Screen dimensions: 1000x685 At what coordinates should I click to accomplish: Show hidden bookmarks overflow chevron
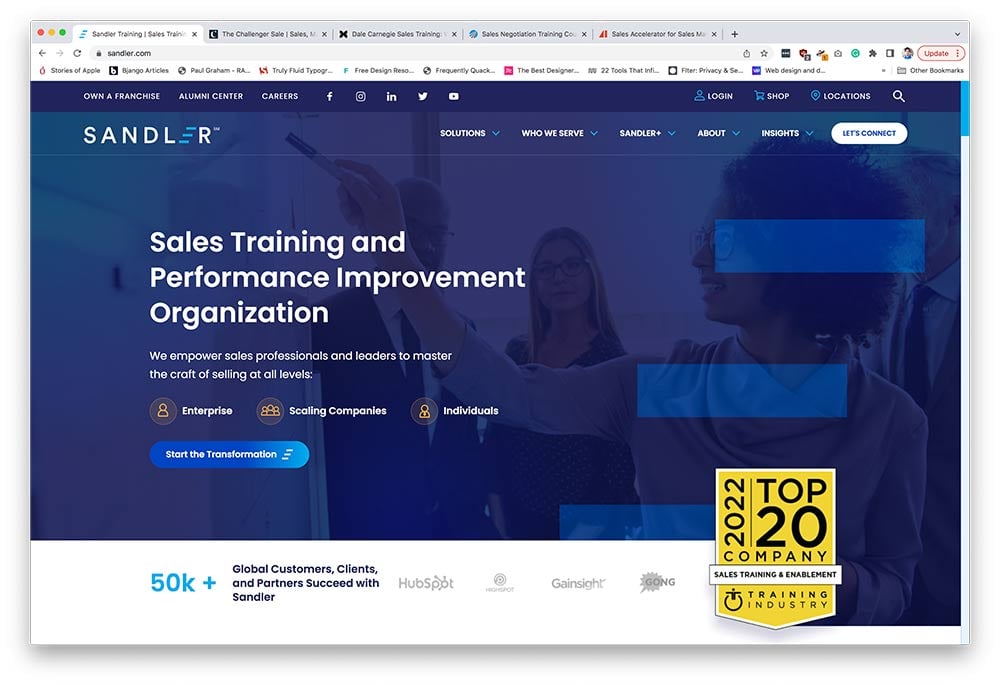(x=883, y=70)
